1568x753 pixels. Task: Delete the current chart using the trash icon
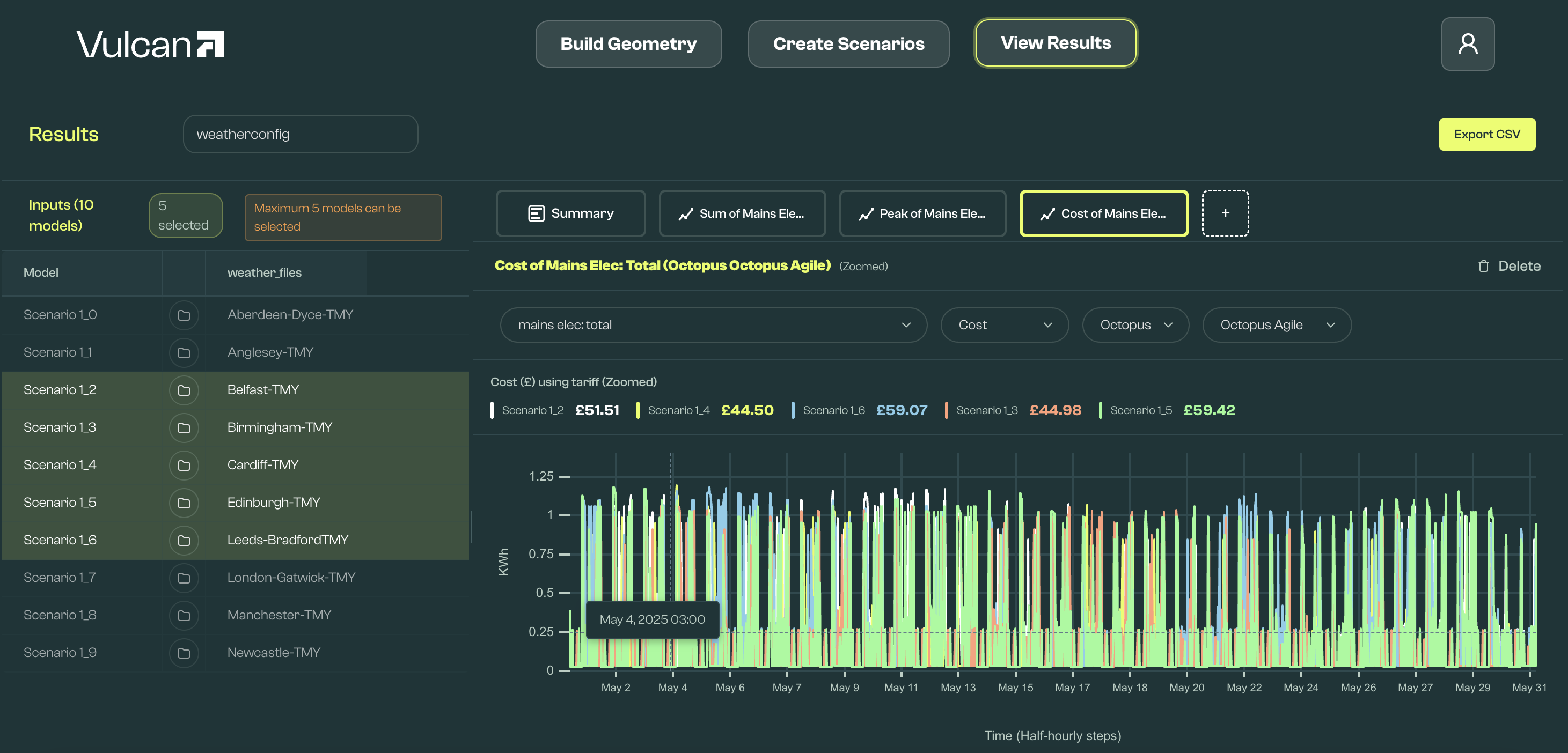pyautogui.click(x=1483, y=266)
